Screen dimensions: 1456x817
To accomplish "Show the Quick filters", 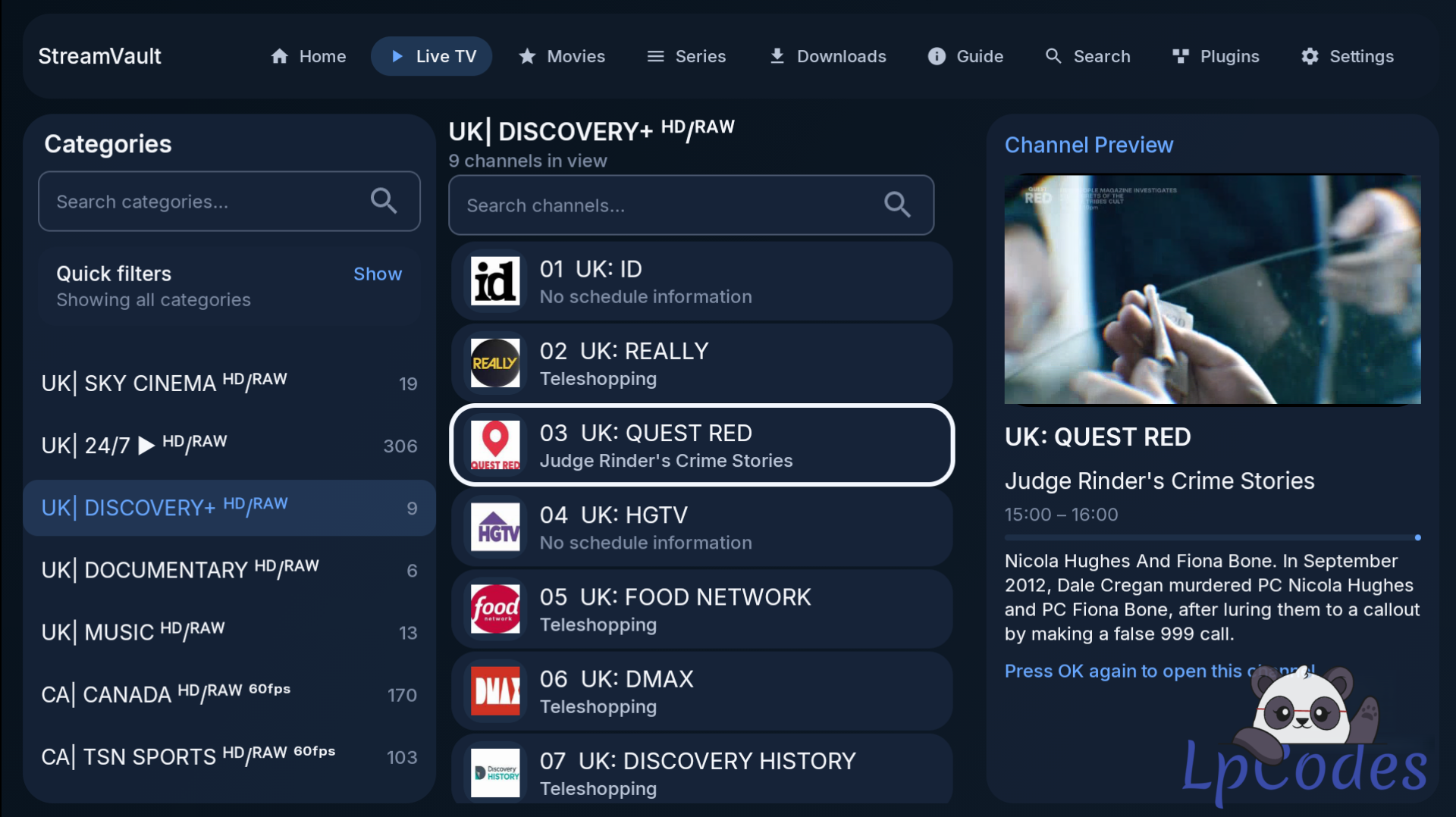I will [378, 274].
